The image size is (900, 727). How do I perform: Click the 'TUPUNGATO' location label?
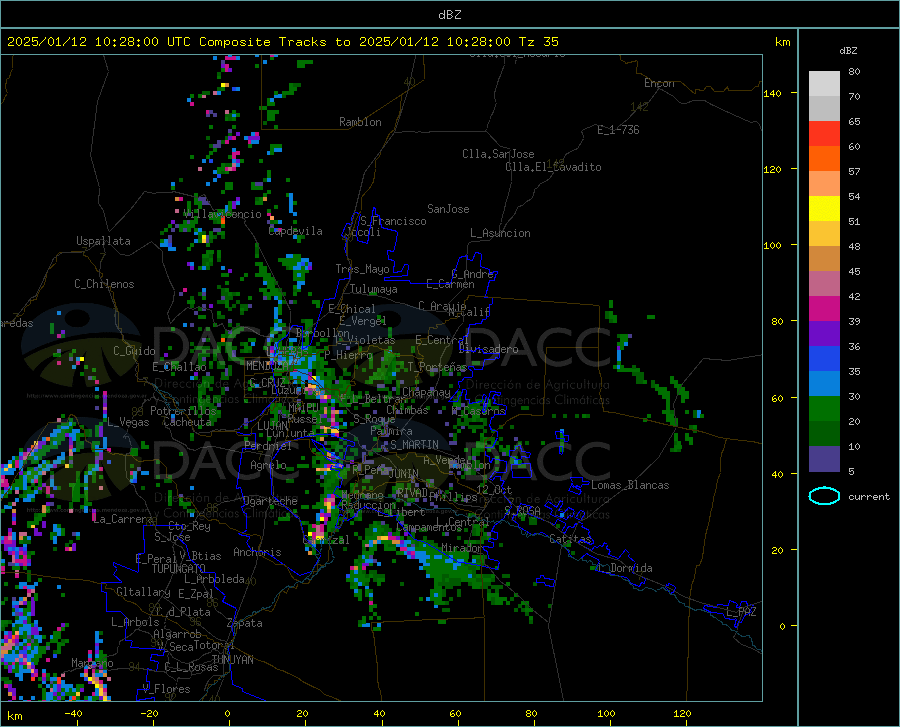click(x=179, y=569)
